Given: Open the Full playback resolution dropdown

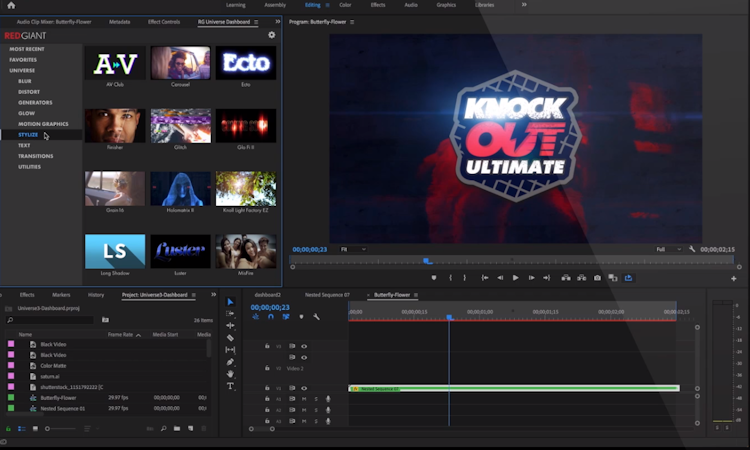Looking at the screenshot, I should [x=668, y=249].
